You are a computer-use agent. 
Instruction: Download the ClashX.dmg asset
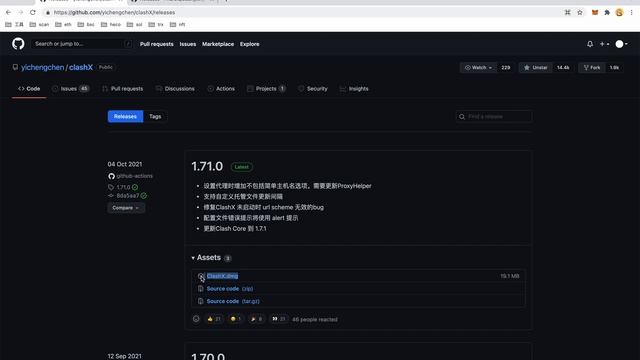point(222,276)
